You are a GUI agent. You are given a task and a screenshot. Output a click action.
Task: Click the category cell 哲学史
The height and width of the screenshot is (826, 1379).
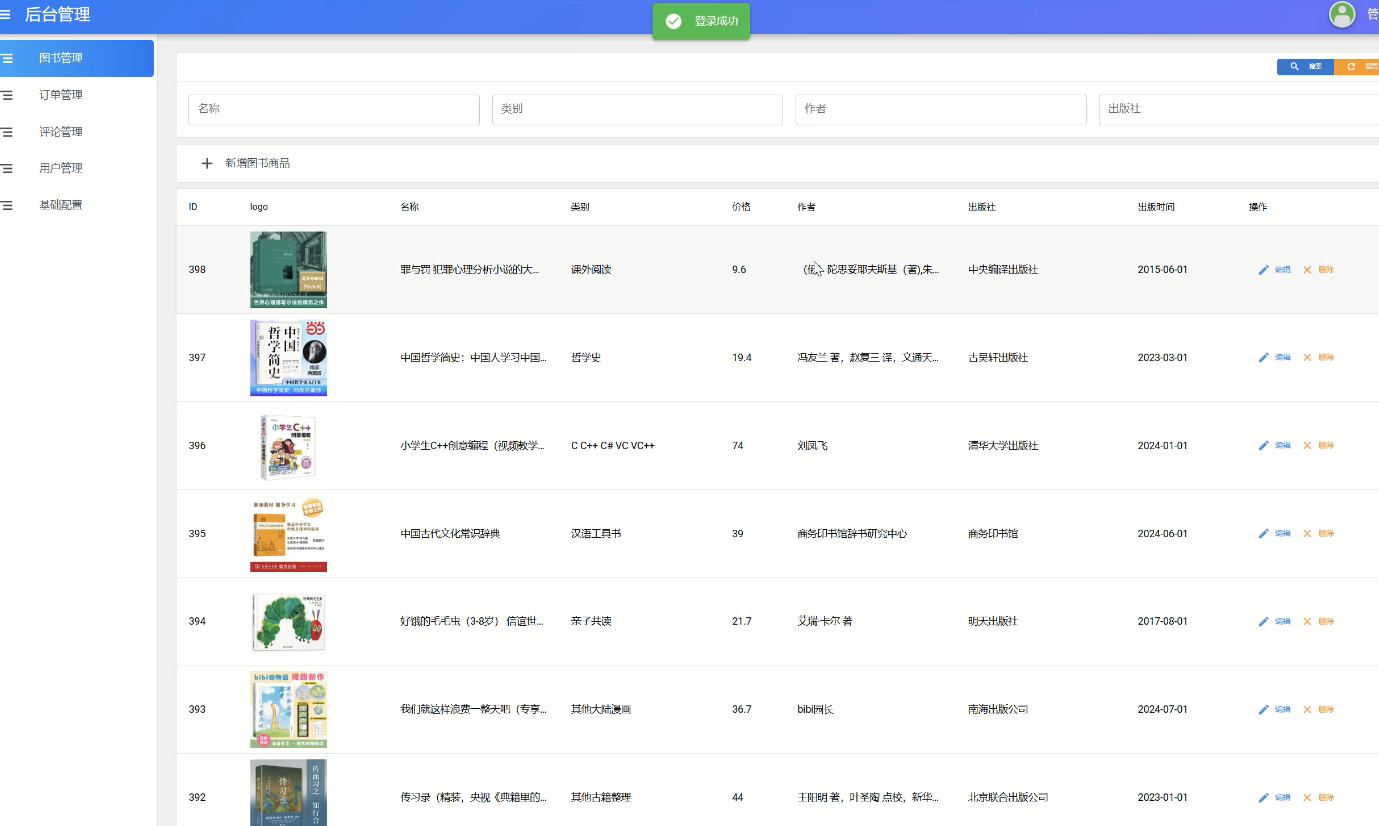pyautogui.click(x=586, y=358)
